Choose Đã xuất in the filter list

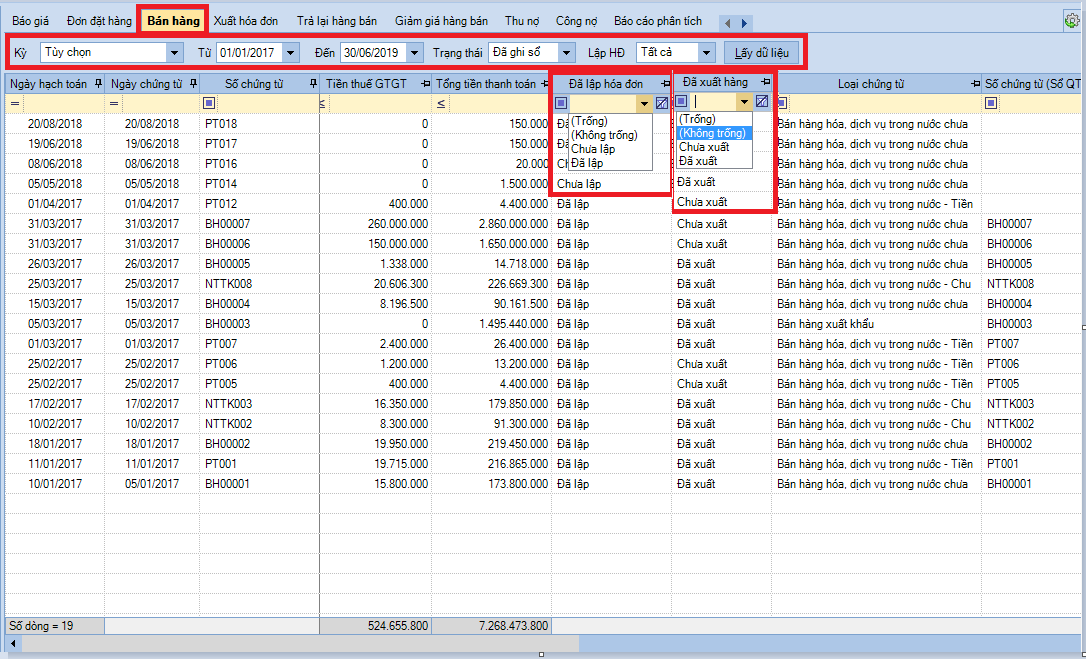[714, 161]
